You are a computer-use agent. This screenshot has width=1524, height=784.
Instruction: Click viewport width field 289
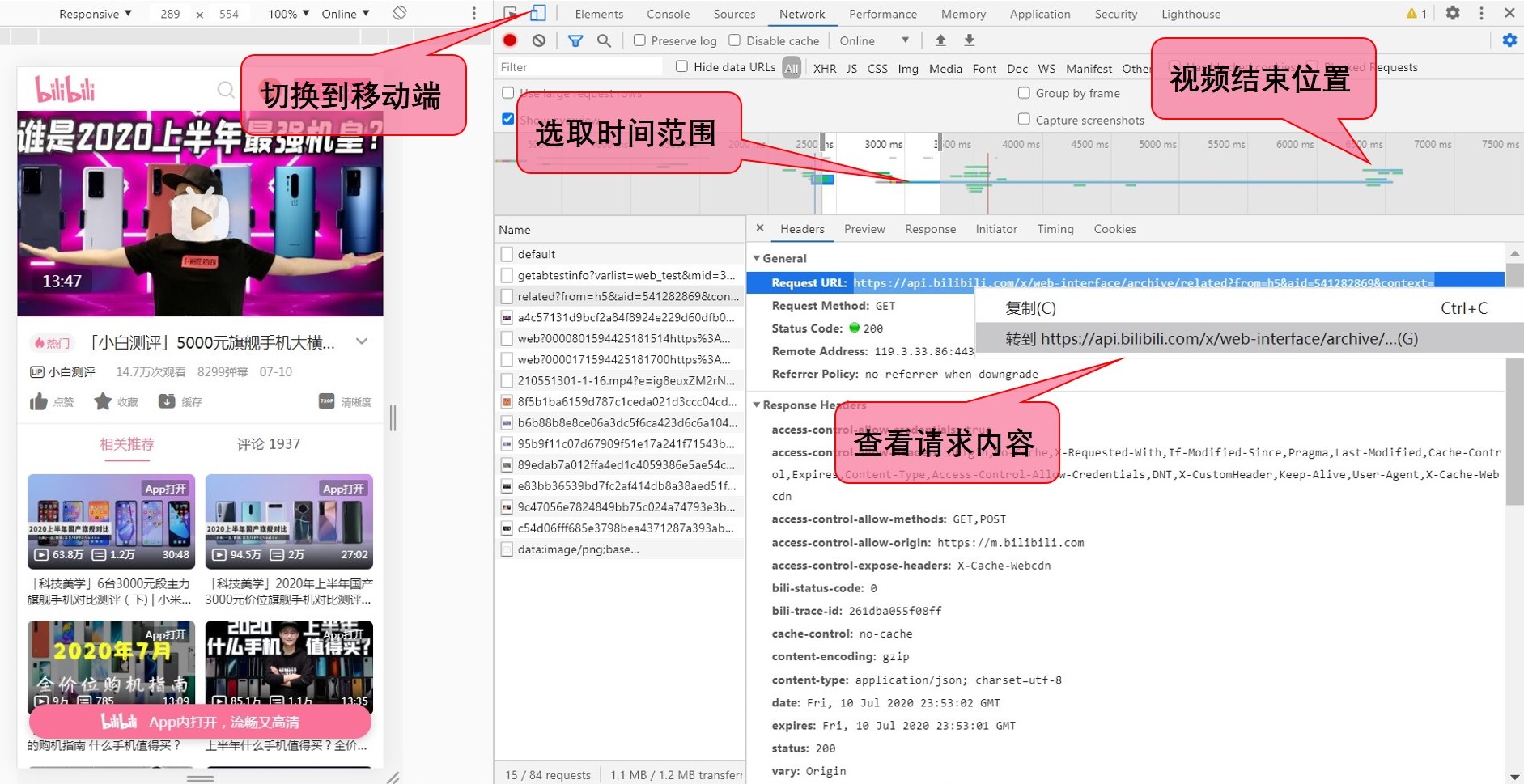tap(170, 14)
